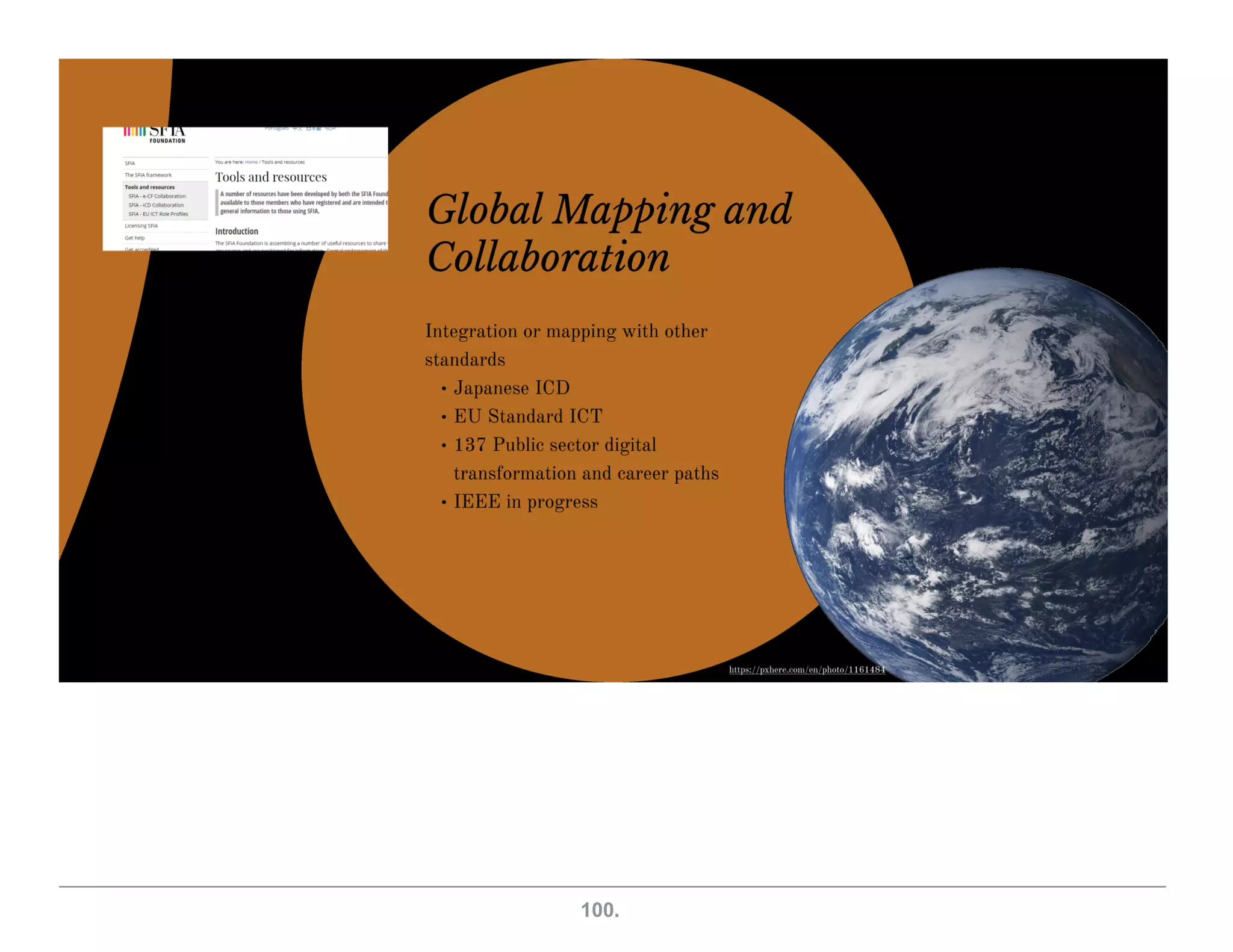The height and width of the screenshot is (952, 1233).
Task: Open SFIA - EU ICT Role Profiles
Action: pos(158,214)
